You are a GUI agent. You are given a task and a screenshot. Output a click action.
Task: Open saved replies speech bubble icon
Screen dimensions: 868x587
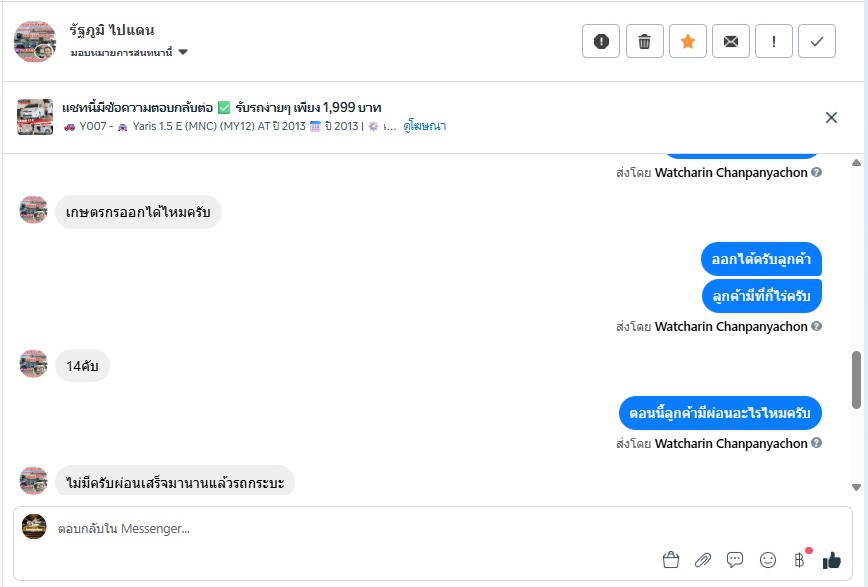pos(735,560)
